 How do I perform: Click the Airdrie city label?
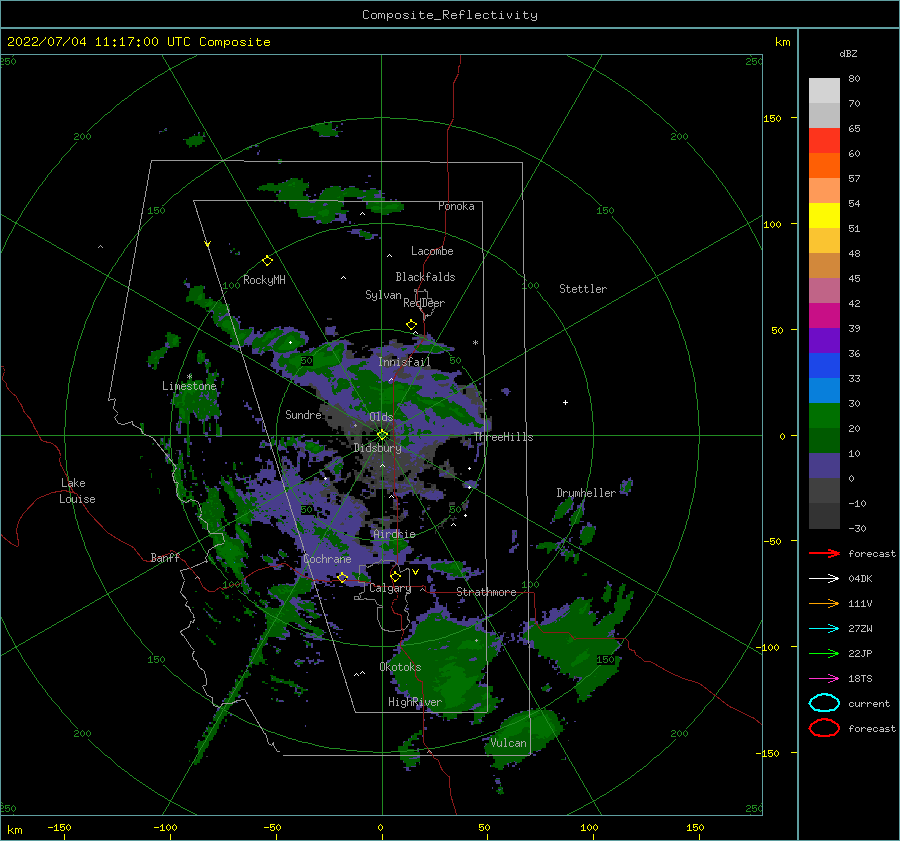coord(394,534)
